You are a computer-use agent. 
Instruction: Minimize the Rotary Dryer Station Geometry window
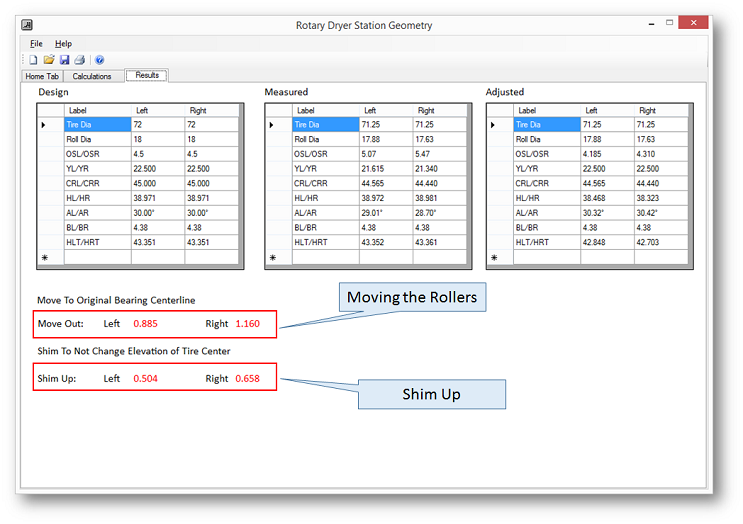point(652,23)
